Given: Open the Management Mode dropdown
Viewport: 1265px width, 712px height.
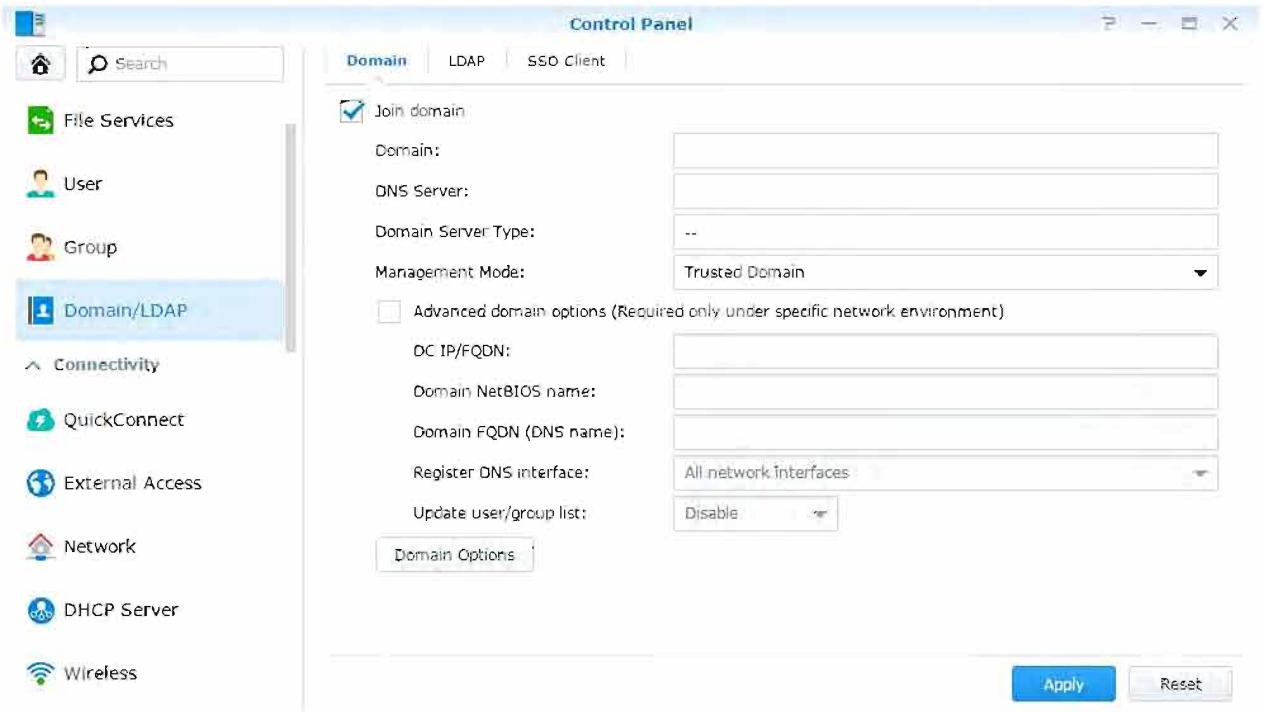Looking at the screenshot, I should click(x=945, y=272).
